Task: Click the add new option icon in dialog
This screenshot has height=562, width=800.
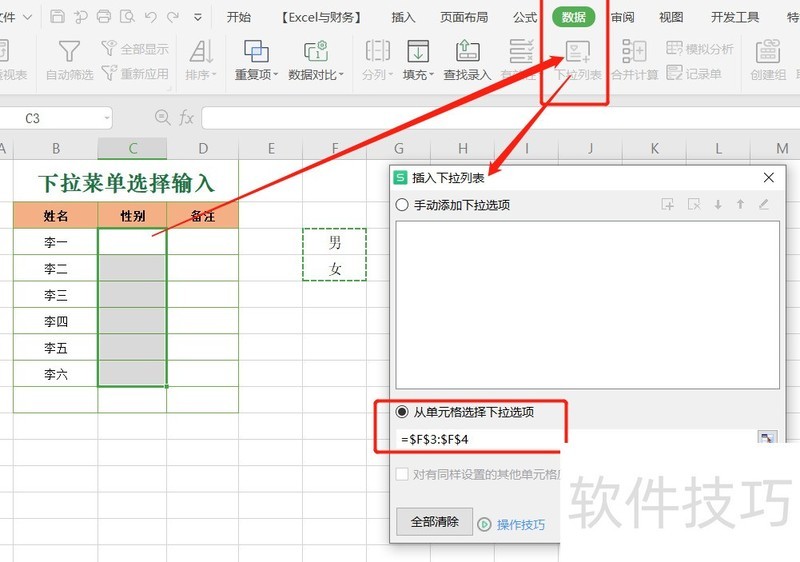Action: tap(668, 205)
